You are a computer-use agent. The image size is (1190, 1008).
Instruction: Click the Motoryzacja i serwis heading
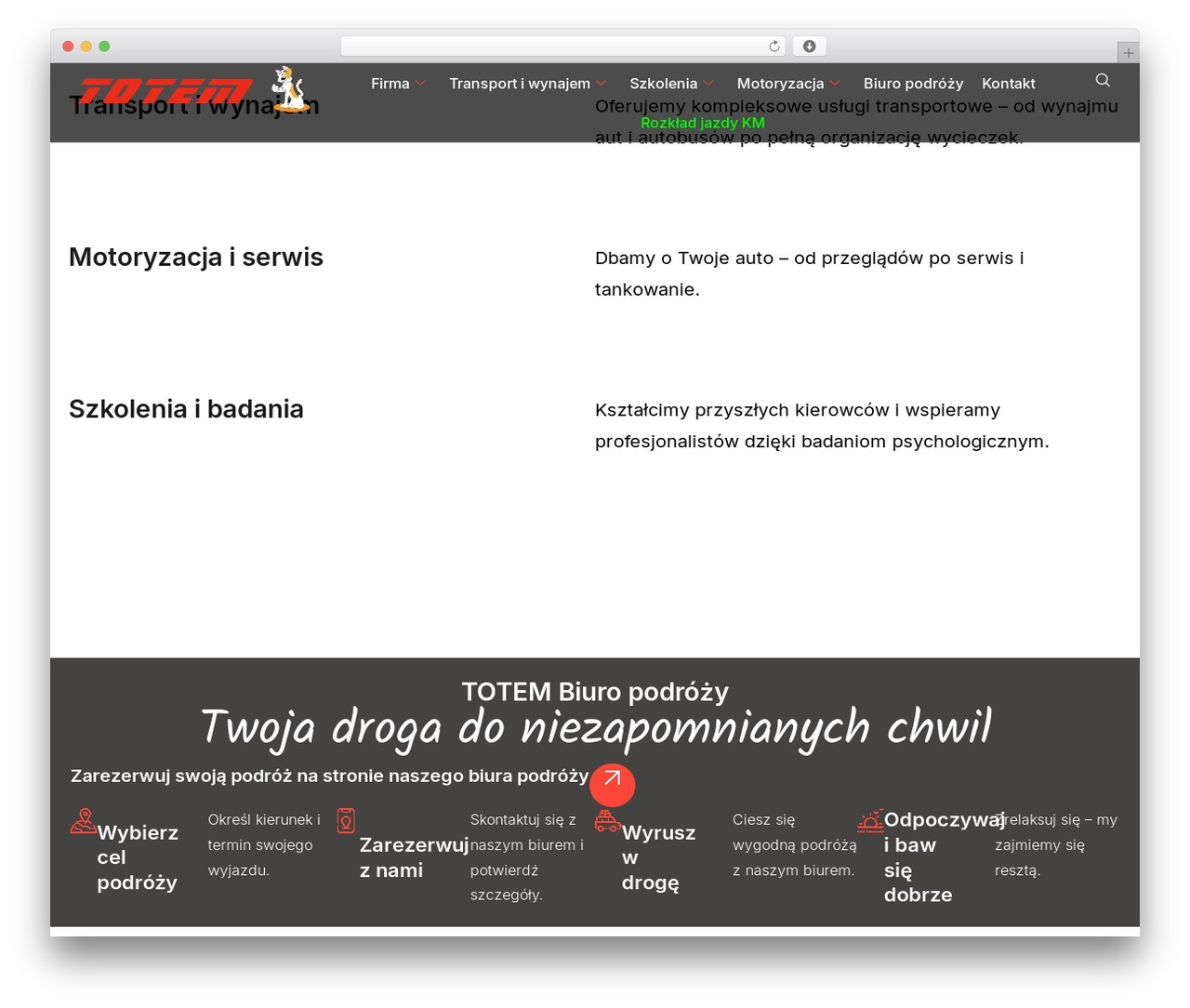(x=196, y=257)
